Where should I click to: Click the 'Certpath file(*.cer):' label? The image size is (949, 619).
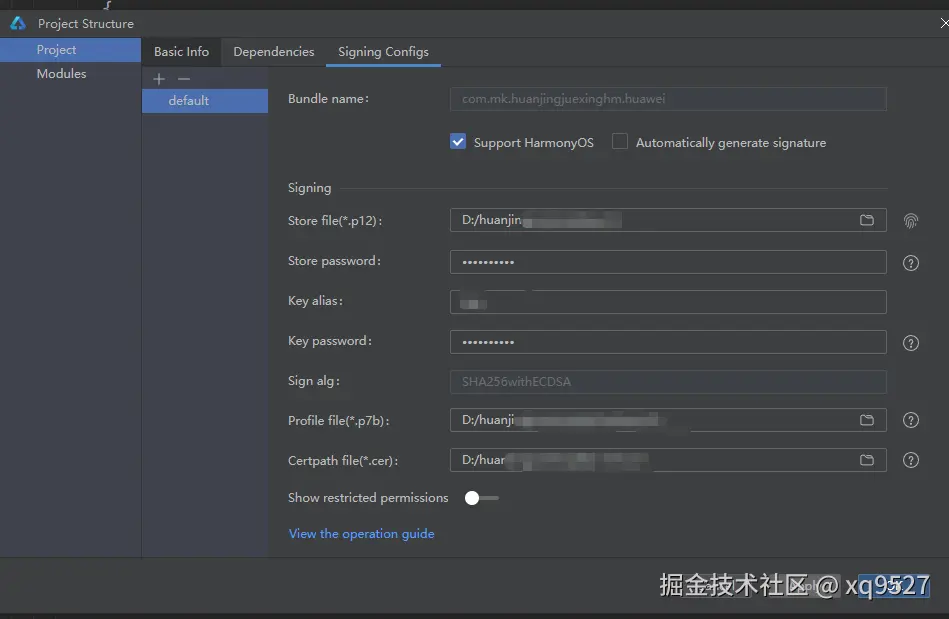pos(343,460)
